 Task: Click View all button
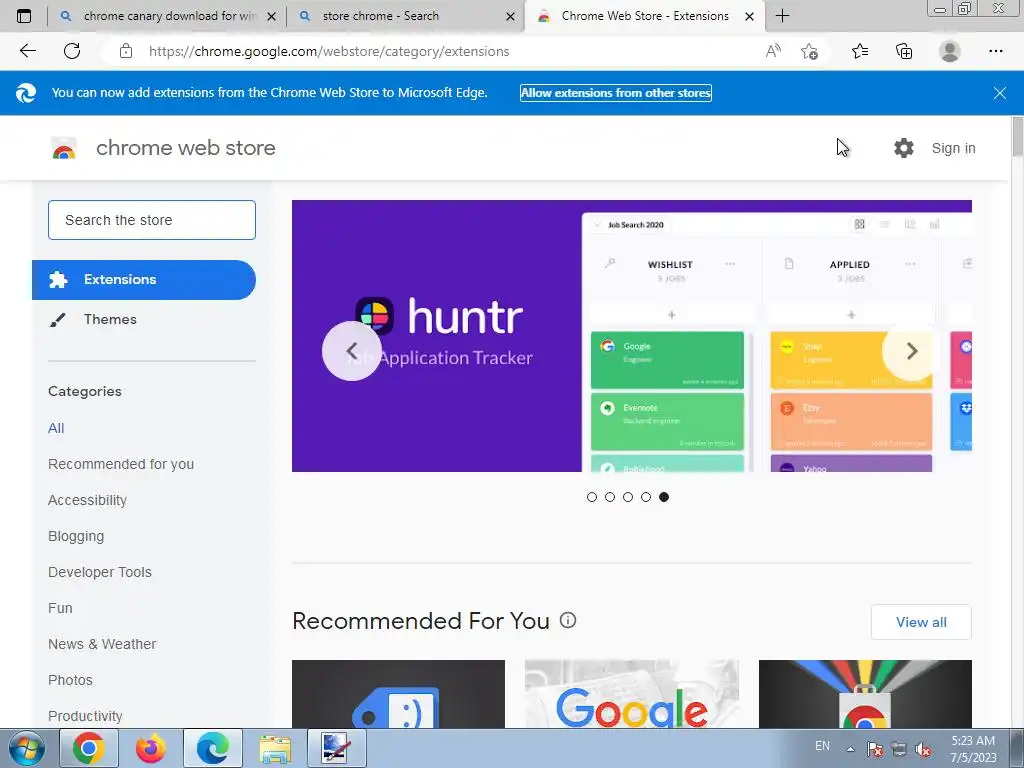click(921, 622)
